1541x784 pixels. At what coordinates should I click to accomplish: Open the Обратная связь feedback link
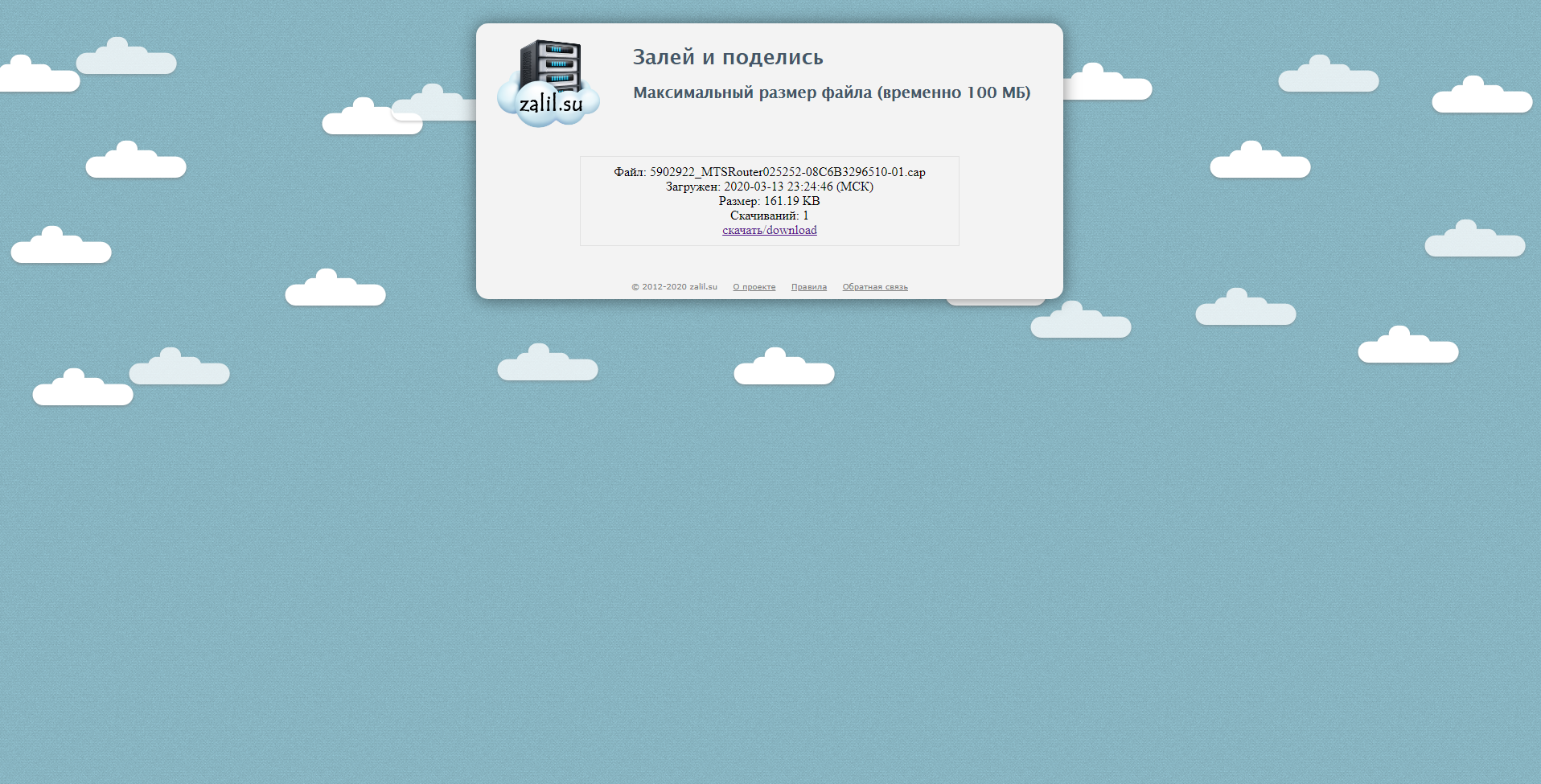click(874, 287)
